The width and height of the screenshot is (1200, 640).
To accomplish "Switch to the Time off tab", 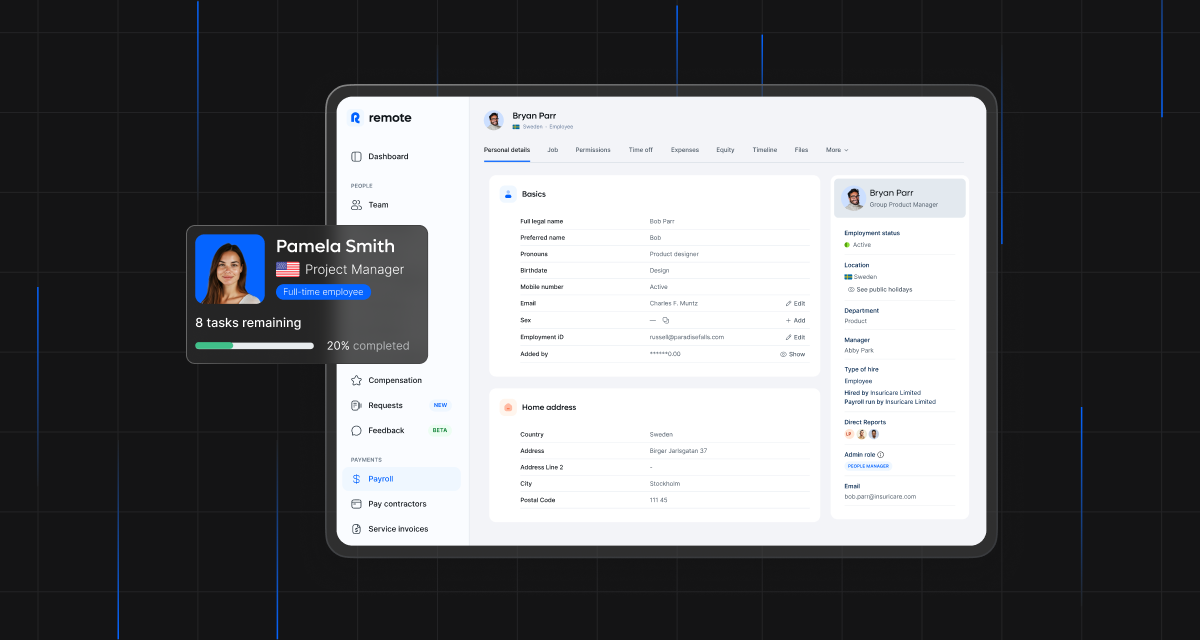I will click(641, 150).
